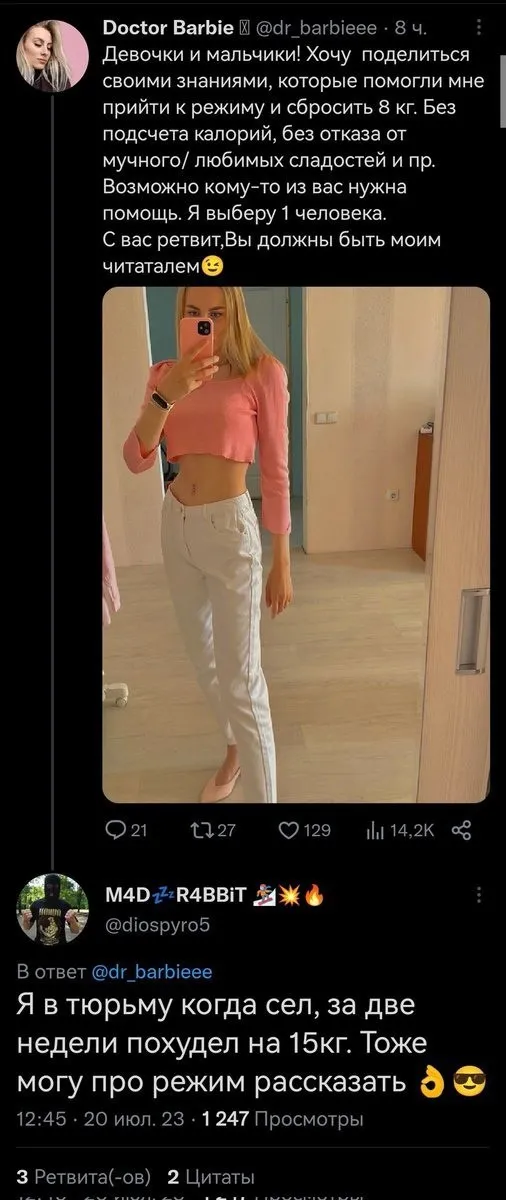Click the @dr_barbieee mention link in the reply

(x=152, y=970)
